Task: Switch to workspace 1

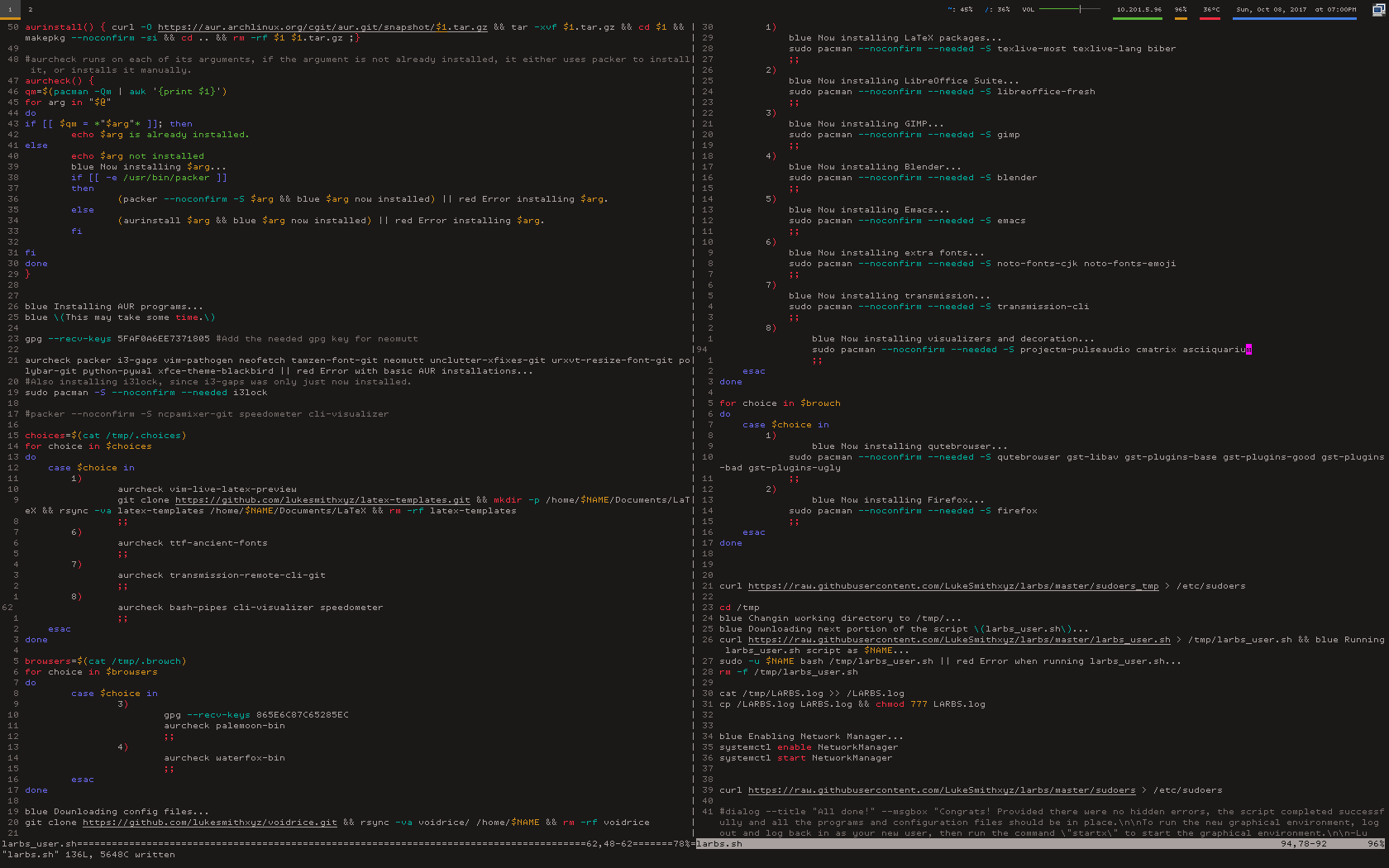Action: pyautogui.click(x=8, y=10)
